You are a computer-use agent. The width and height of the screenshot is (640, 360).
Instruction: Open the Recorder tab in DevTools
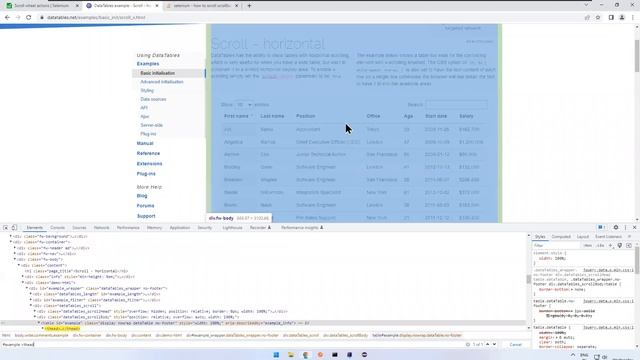(x=260, y=228)
